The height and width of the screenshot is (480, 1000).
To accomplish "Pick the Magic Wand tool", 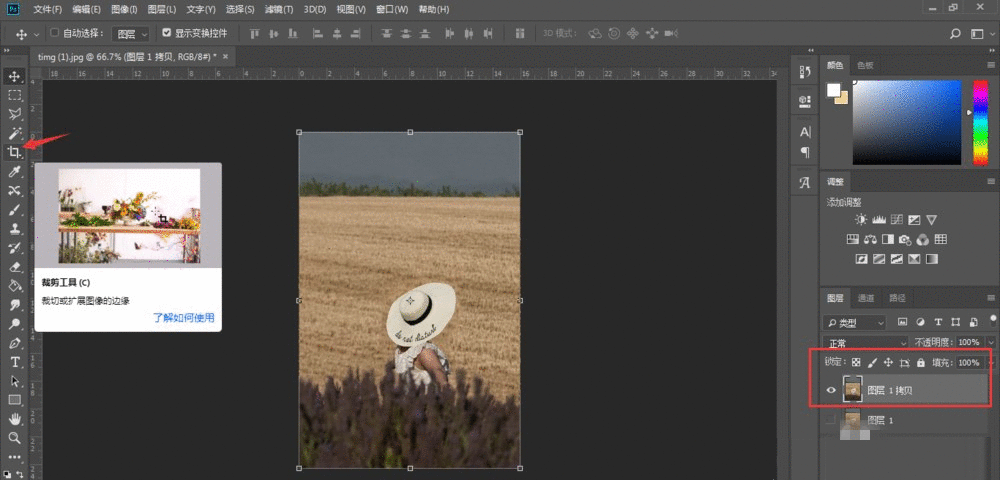I will pyautogui.click(x=15, y=133).
